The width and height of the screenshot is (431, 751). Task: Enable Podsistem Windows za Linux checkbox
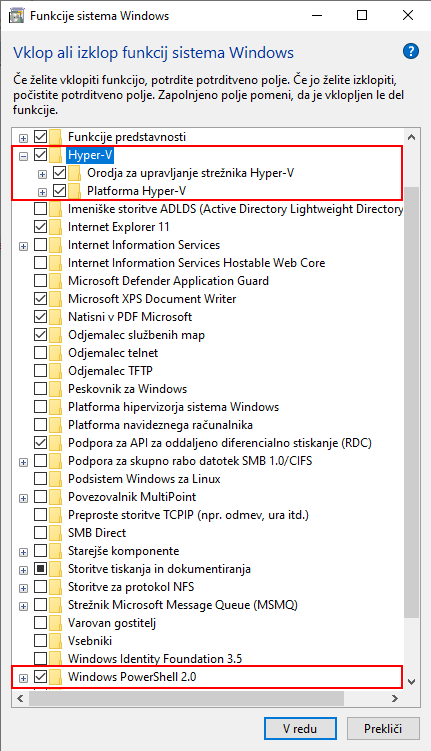[40, 478]
